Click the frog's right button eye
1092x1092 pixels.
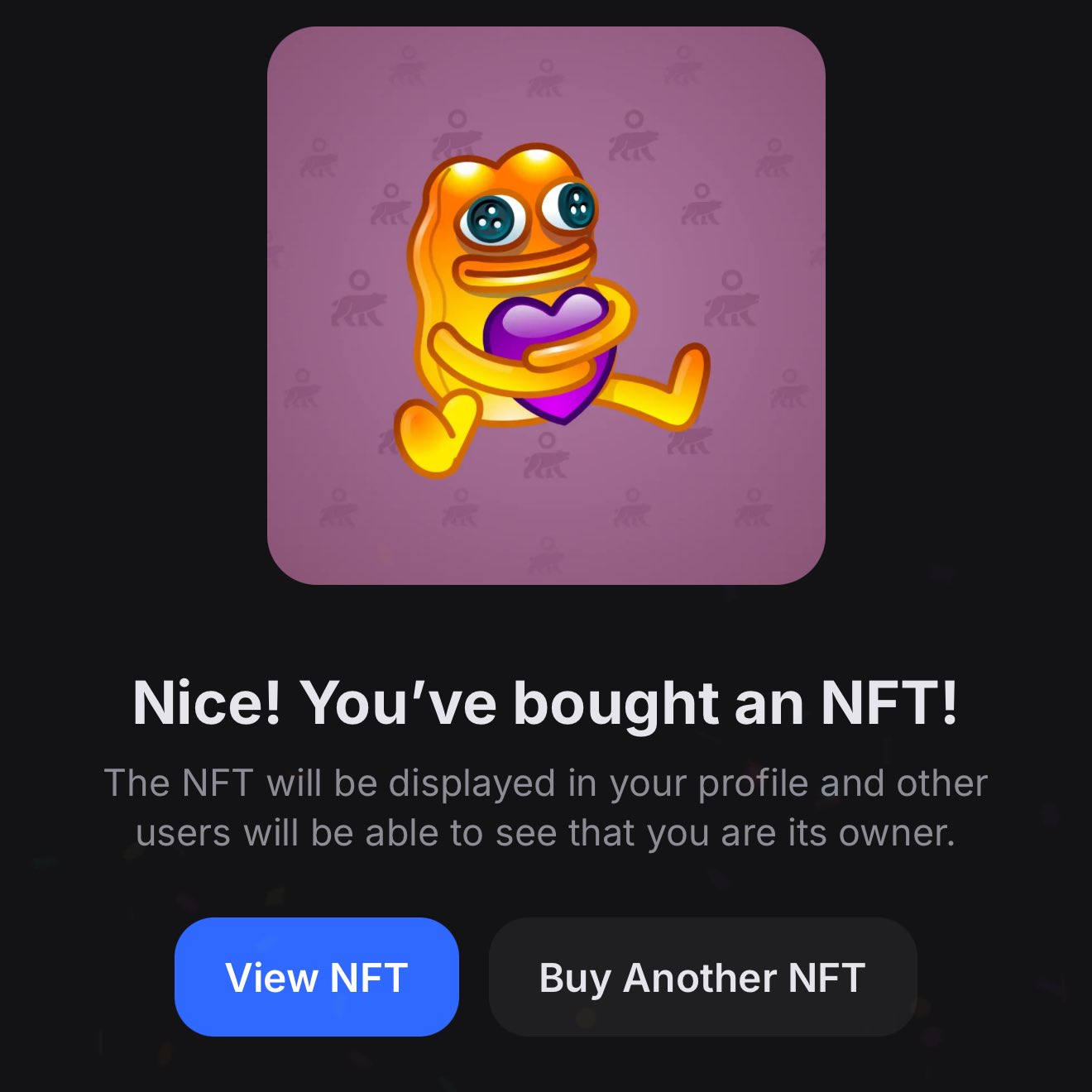coord(572,204)
